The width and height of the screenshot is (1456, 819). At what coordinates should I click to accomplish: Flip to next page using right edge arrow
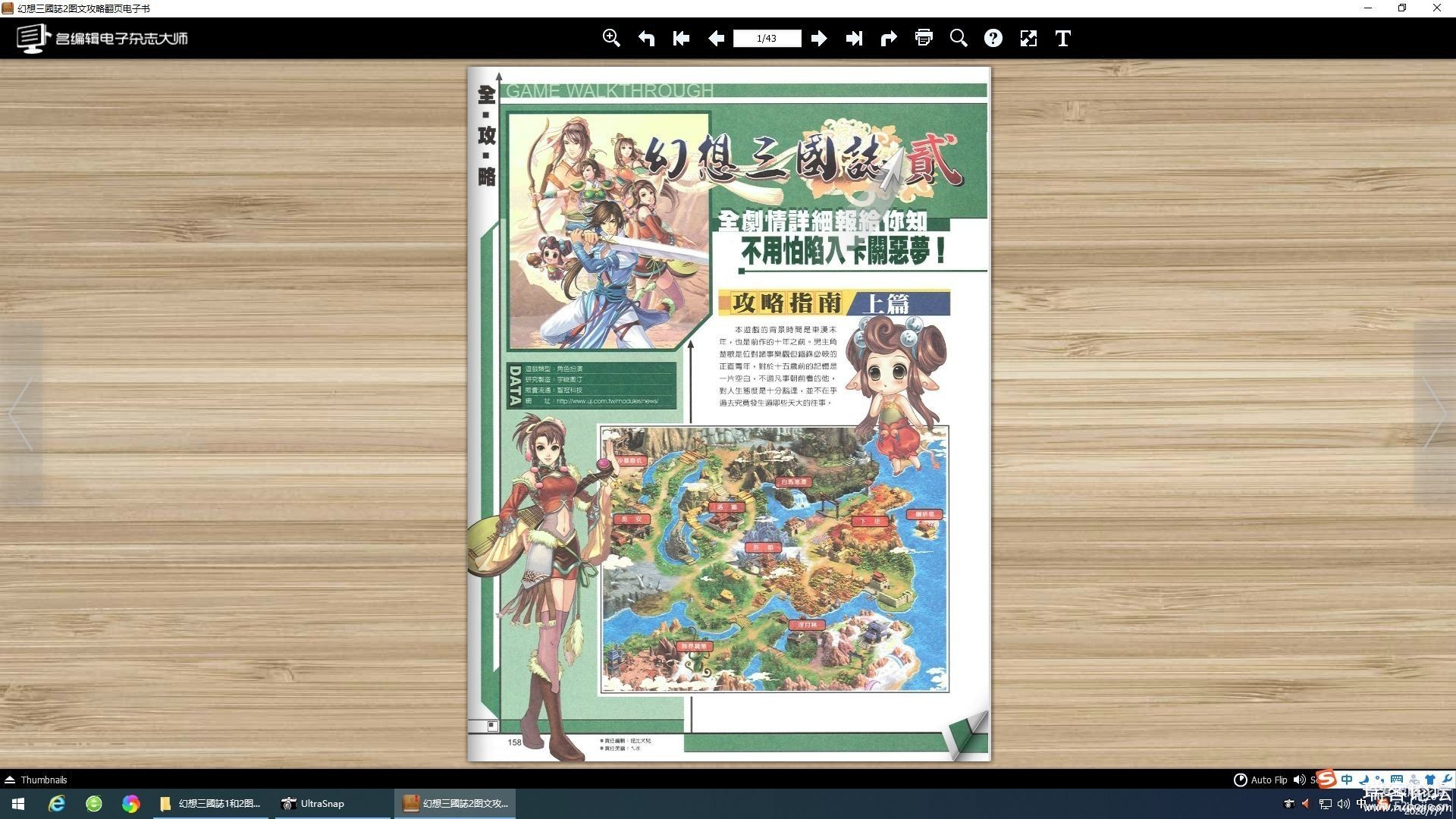[1434, 413]
